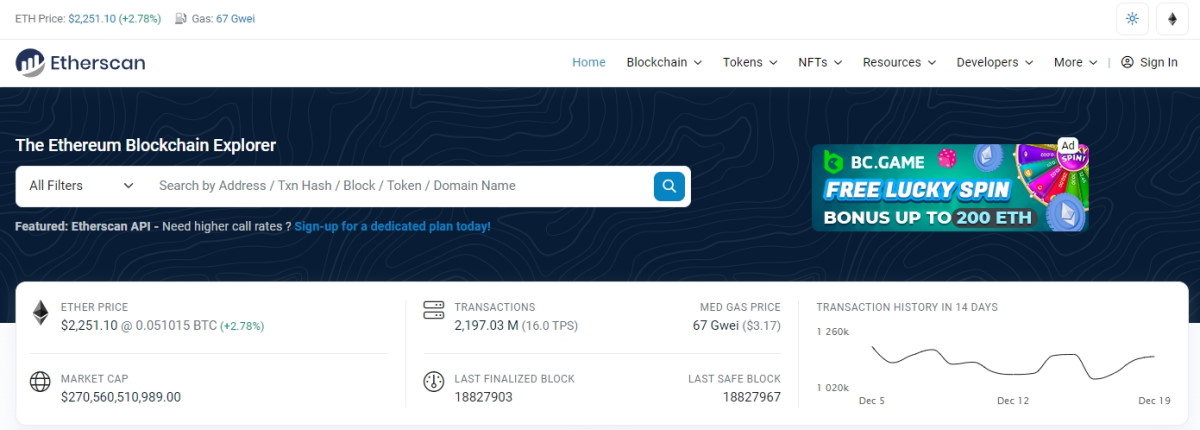Expand the Tokens menu
The image size is (1200, 430).
(749, 62)
